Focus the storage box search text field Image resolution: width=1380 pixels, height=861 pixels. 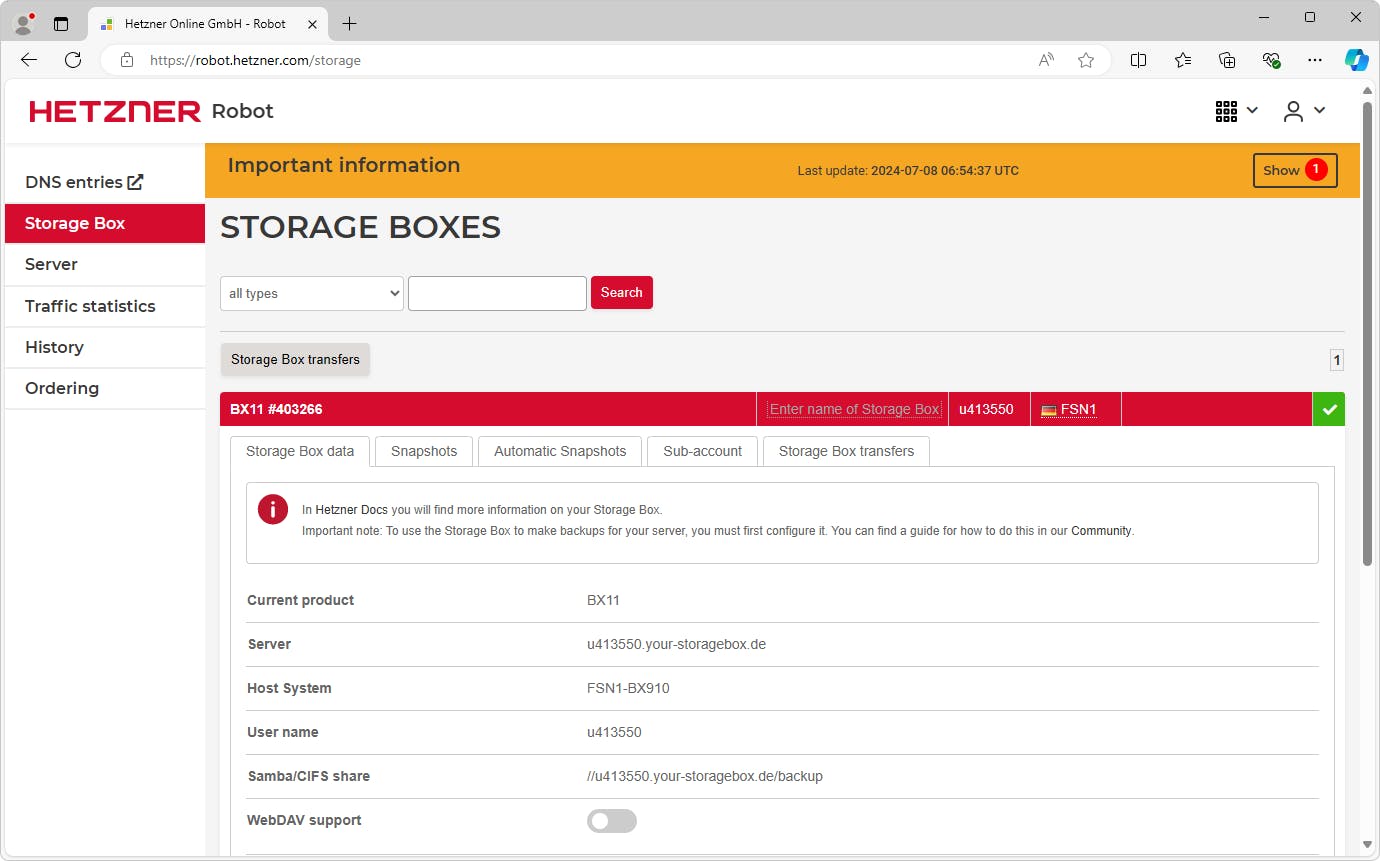(497, 293)
